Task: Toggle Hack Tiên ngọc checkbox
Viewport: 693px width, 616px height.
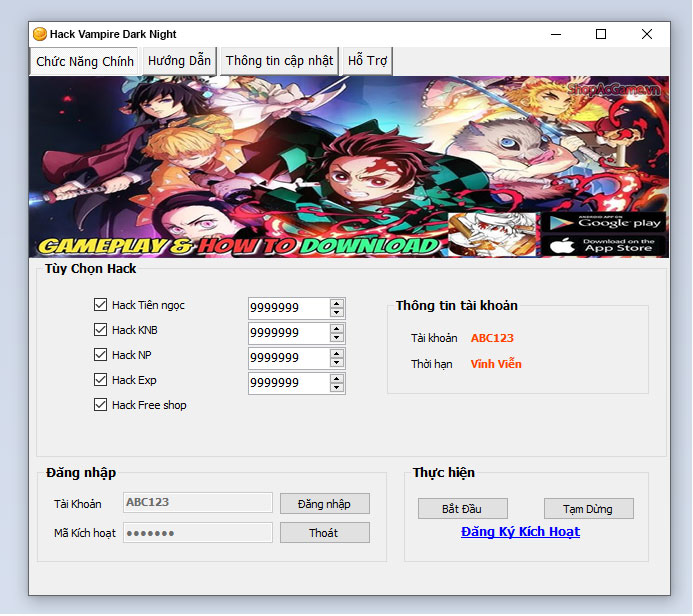Action: point(100,305)
